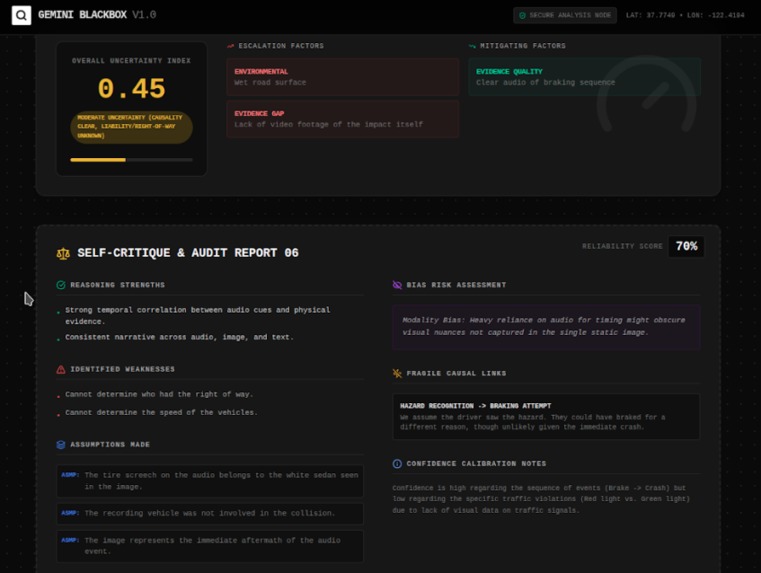Screen dimensions: 761x573
Task: Click the ASSUMPTIONS MADE section header
Action: point(110,444)
